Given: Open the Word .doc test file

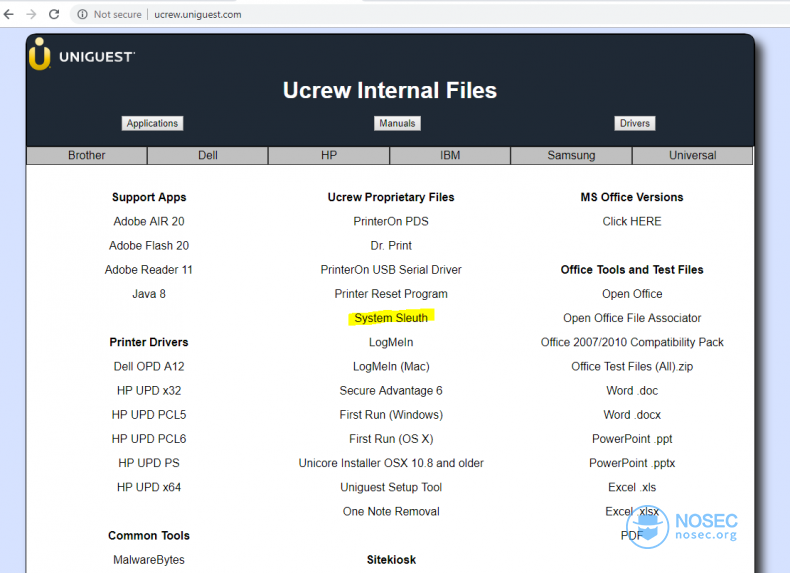Looking at the screenshot, I should [632, 391].
